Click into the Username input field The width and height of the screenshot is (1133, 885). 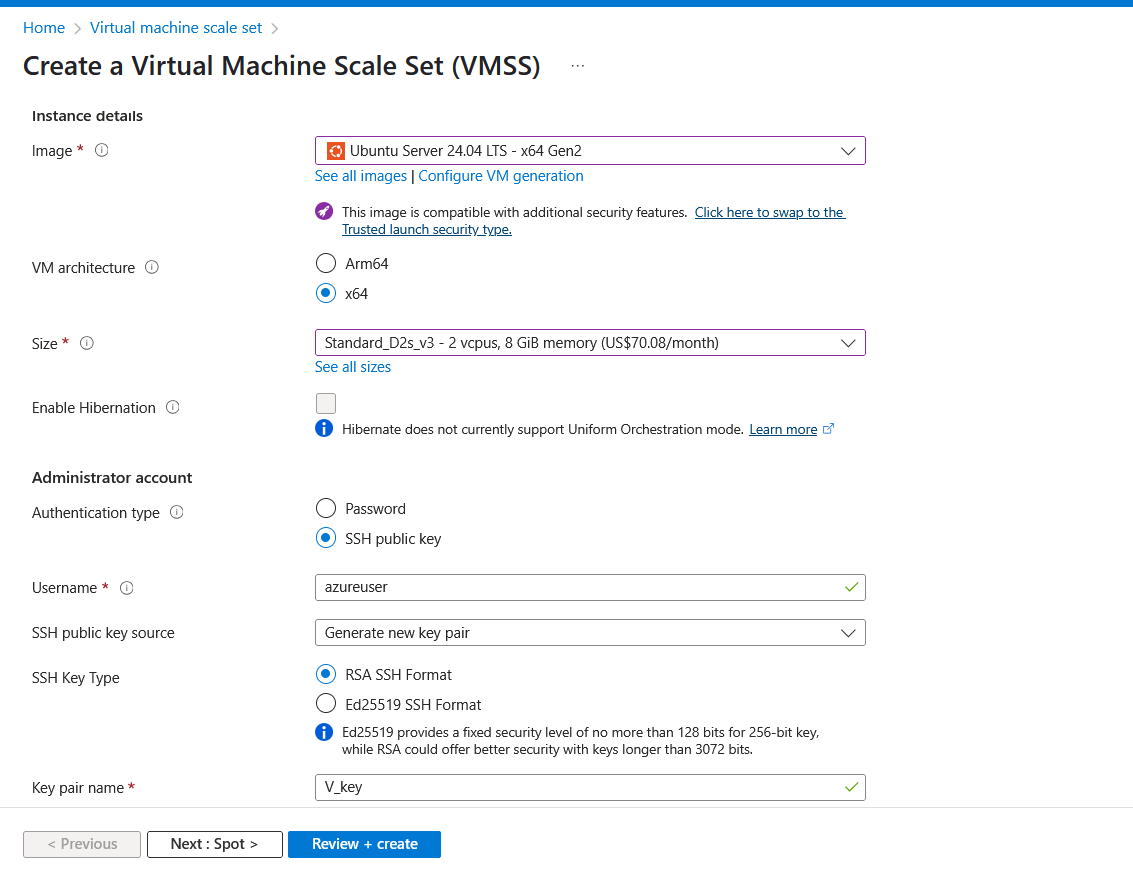pos(590,587)
